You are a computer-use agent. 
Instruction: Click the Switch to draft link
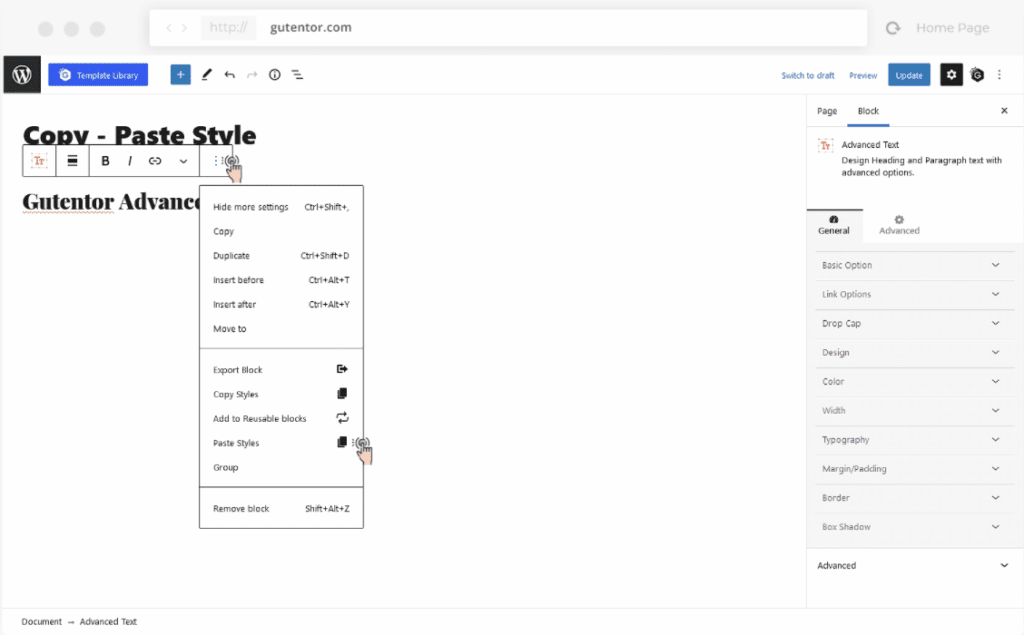pyautogui.click(x=807, y=74)
